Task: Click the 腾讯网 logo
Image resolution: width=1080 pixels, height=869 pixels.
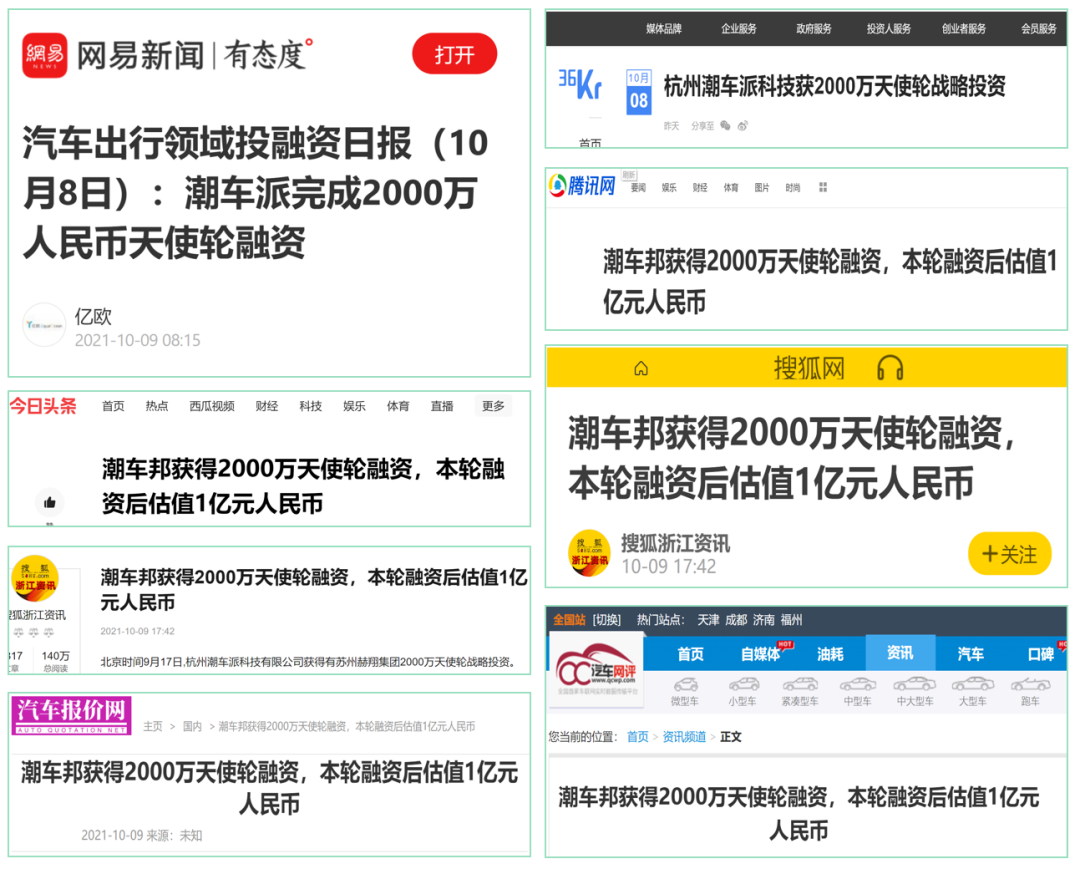Action: pyautogui.click(x=582, y=185)
